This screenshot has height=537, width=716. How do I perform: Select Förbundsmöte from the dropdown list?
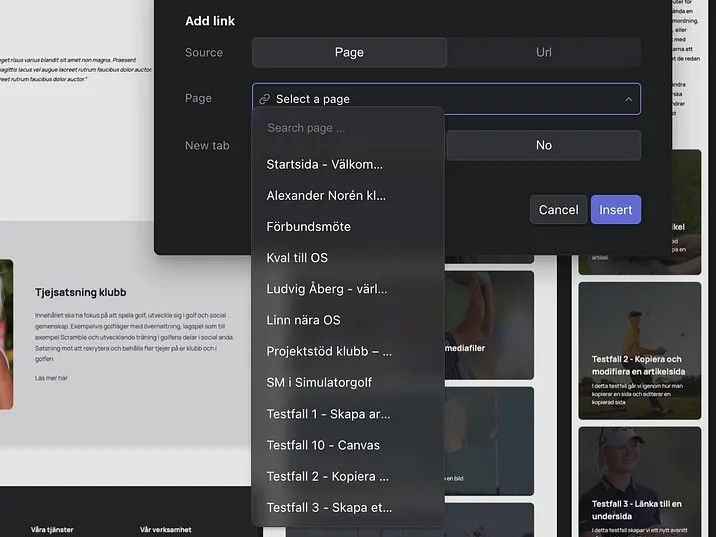pos(309,226)
